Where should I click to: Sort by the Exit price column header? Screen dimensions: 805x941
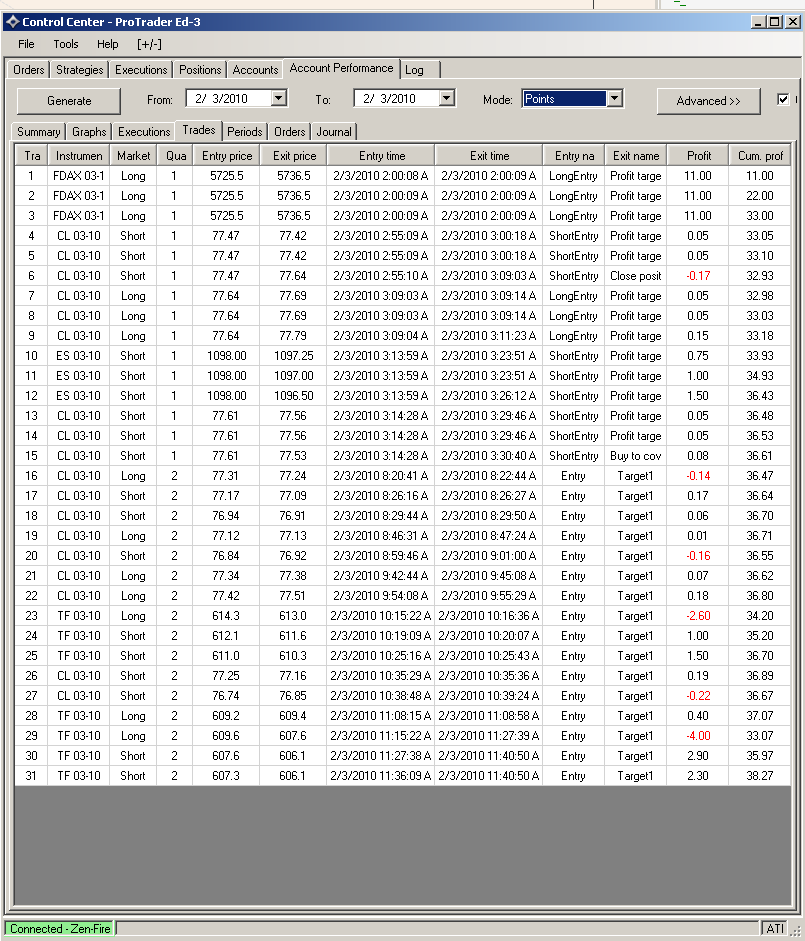[294, 156]
